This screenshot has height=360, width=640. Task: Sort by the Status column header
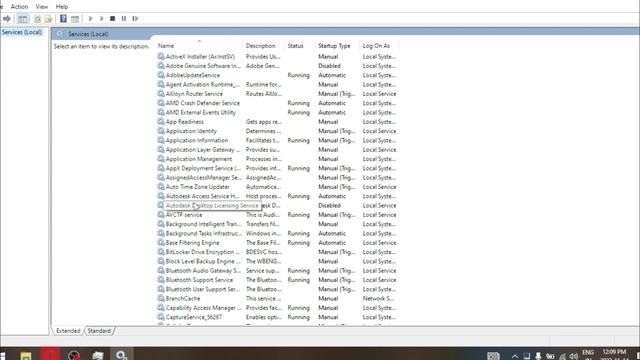point(296,46)
